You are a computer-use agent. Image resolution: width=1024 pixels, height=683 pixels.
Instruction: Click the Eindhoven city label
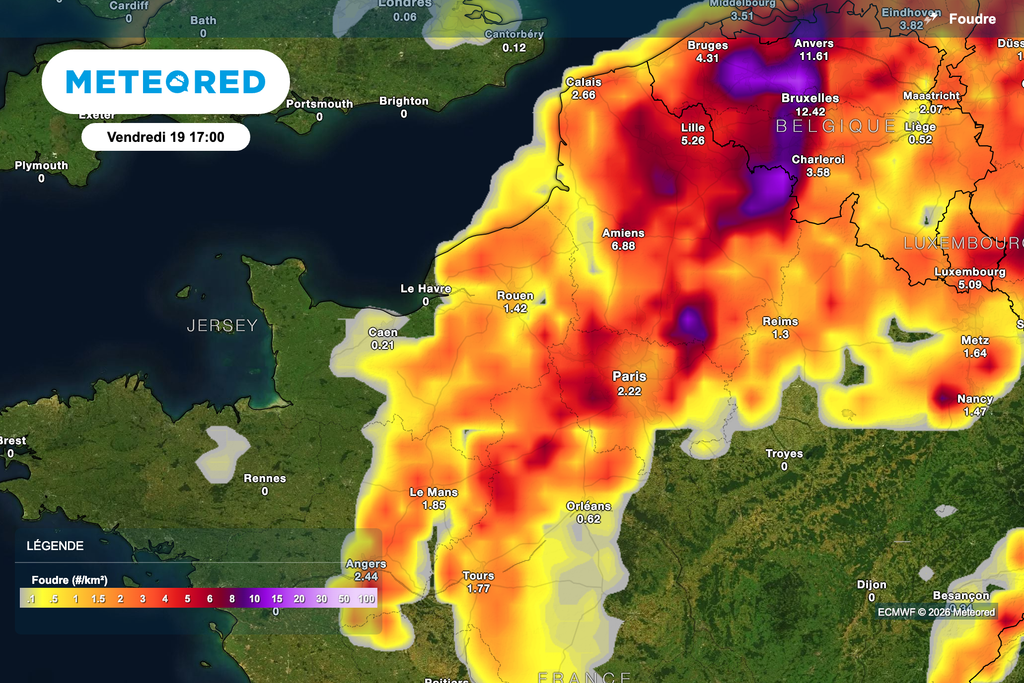(912, 12)
